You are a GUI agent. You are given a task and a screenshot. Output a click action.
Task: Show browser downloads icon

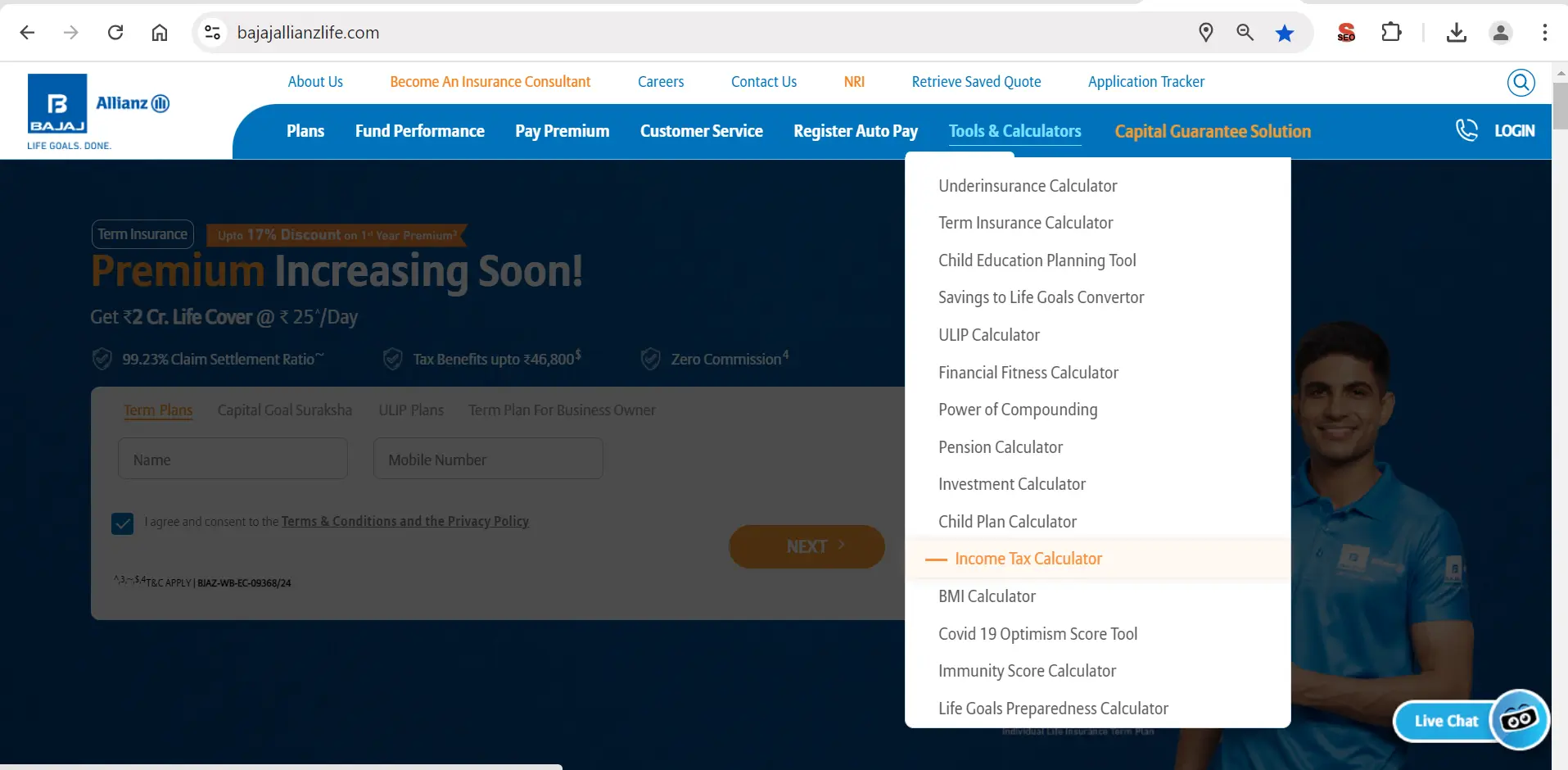pos(1456,33)
